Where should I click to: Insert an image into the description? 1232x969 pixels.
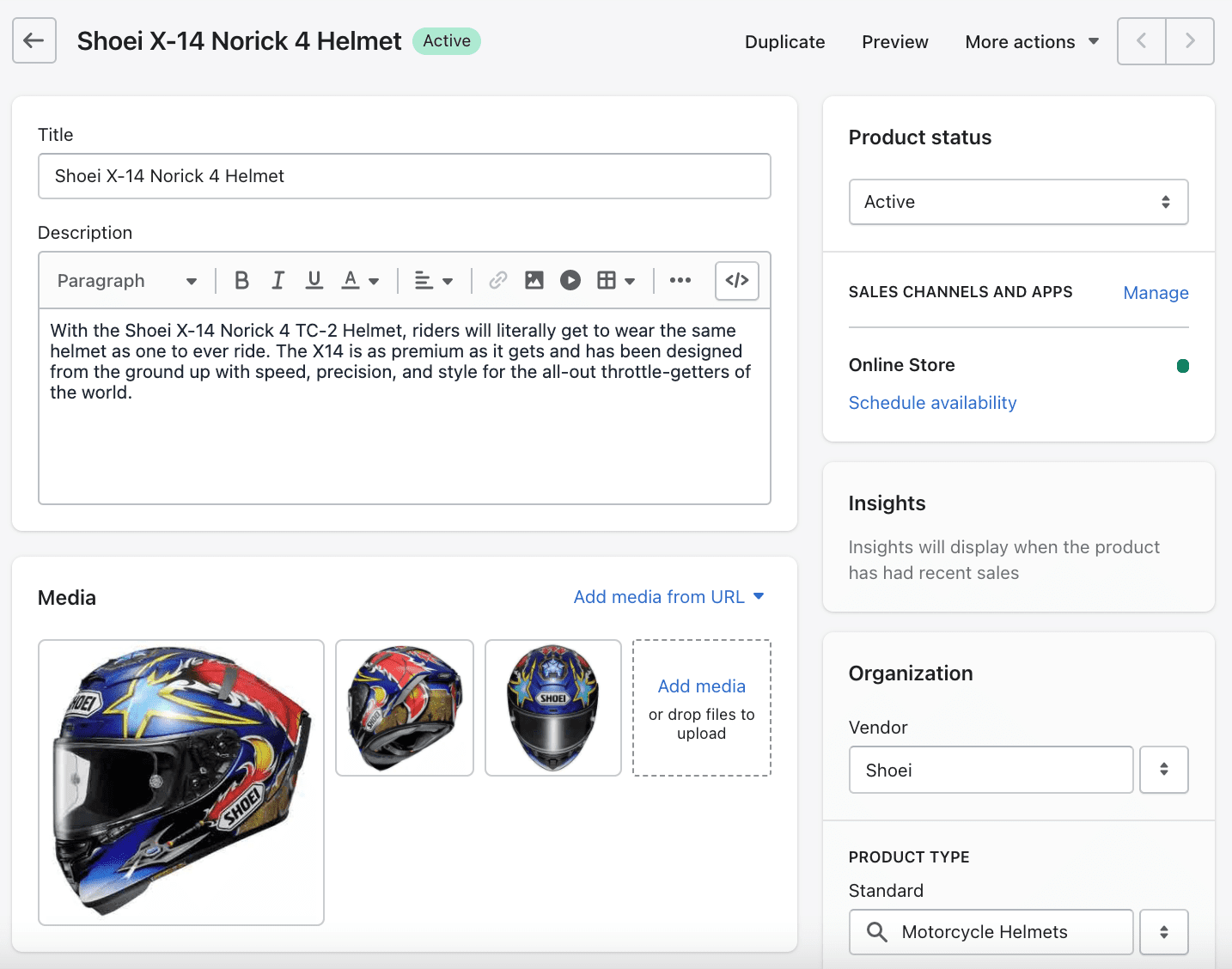coord(534,280)
